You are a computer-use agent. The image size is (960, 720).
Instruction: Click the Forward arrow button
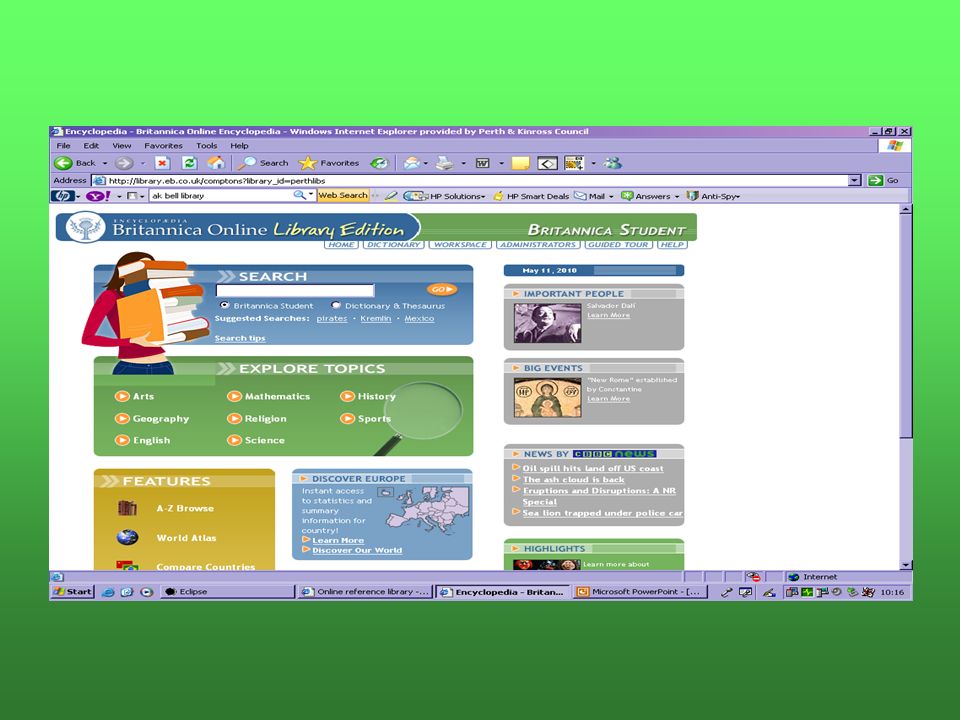124,163
